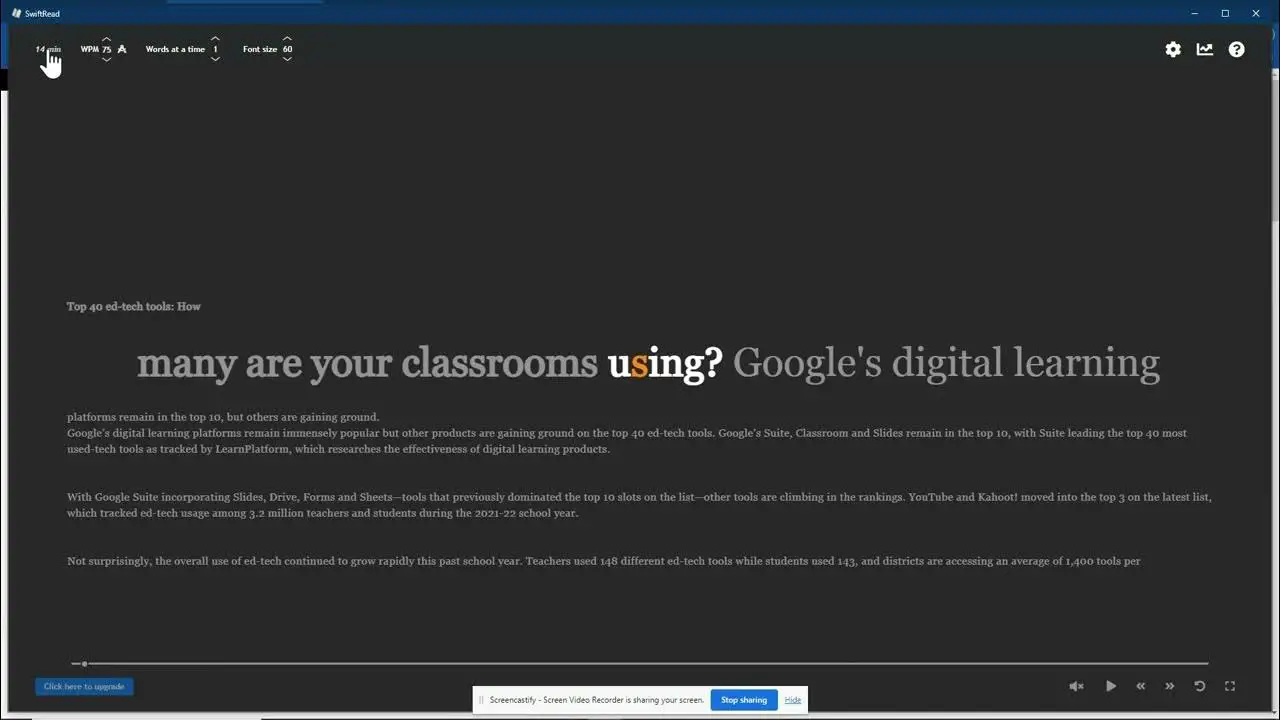Start playback with the play button
The height and width of the screenshot is (720, 1280).
(1111, 686)
